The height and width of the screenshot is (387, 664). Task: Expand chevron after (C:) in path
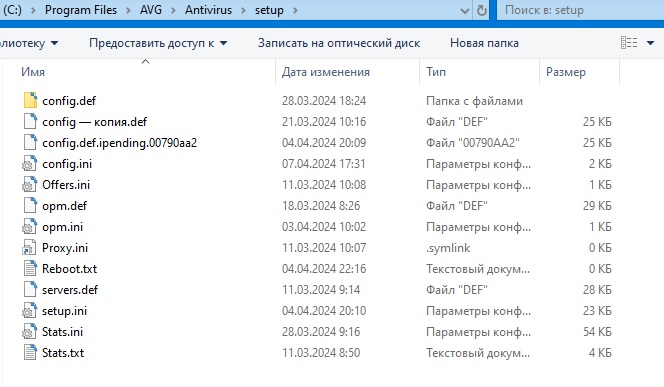pyautogui.click(x=33, y=10)
